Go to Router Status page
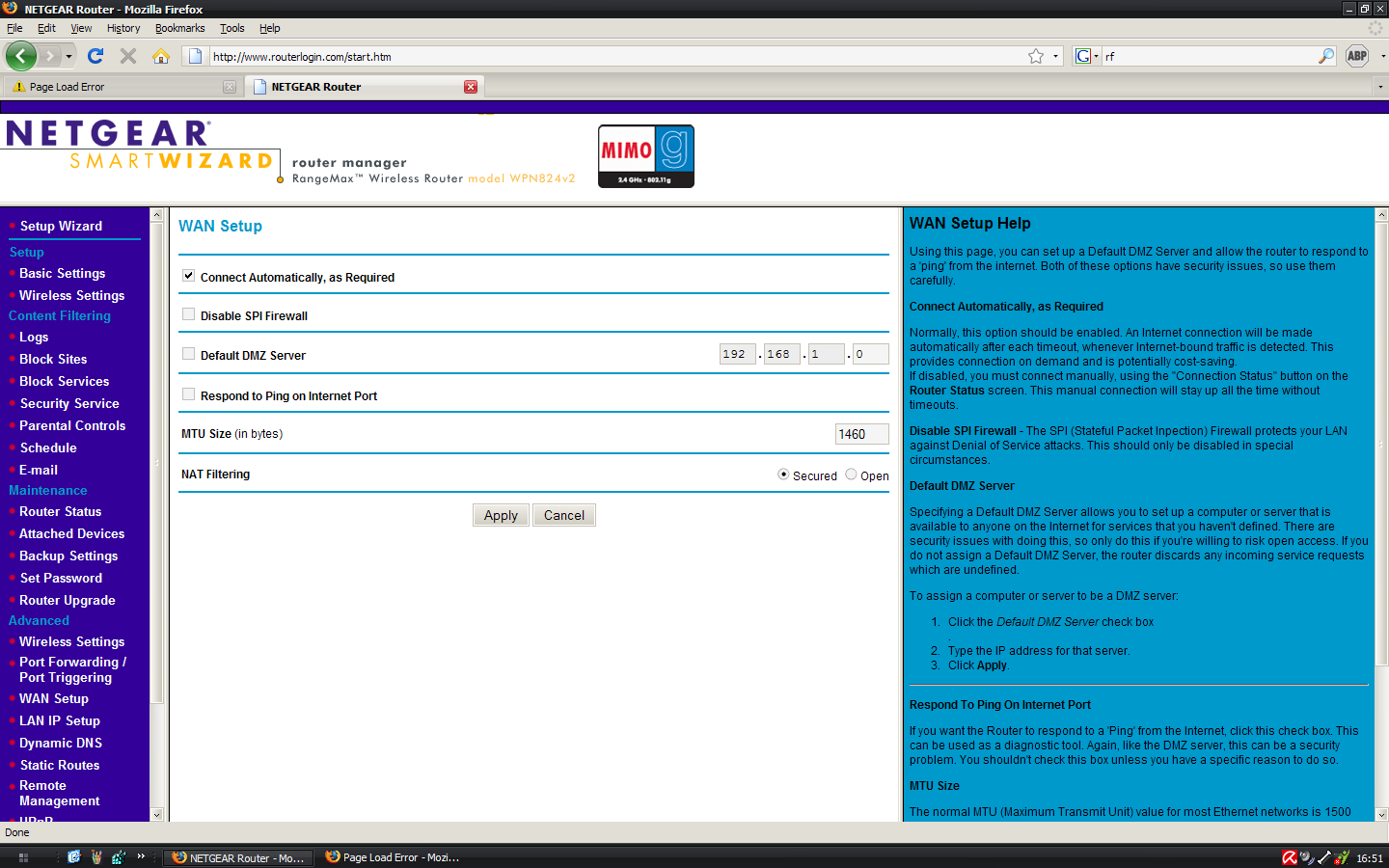This screenshot has height=868, width=1389. pyautogui.click(x=61, y=511)
